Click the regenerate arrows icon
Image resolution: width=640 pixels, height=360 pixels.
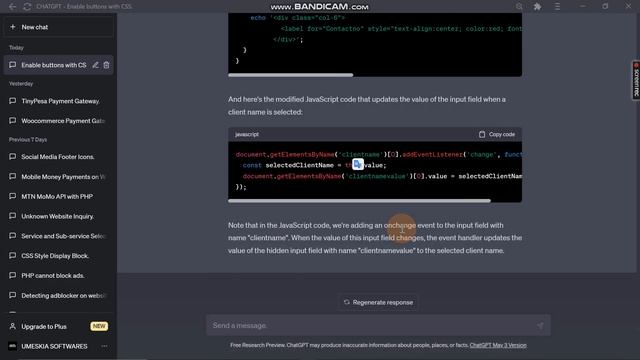(347, 302)
